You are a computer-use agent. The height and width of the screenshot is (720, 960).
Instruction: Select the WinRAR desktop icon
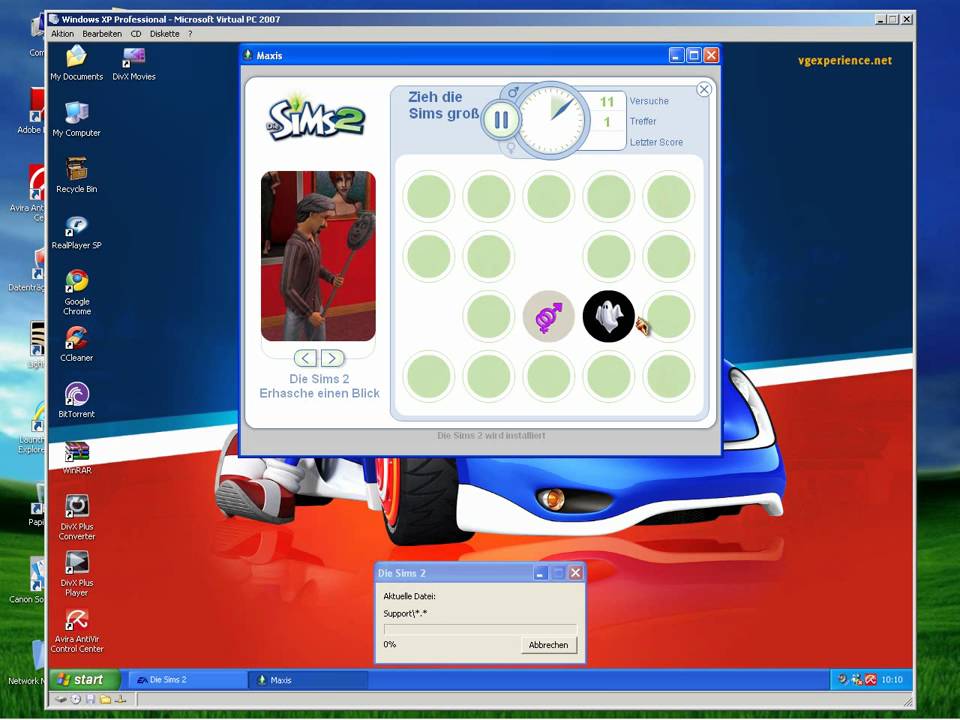pyautogui.click(x=77, y=457)
